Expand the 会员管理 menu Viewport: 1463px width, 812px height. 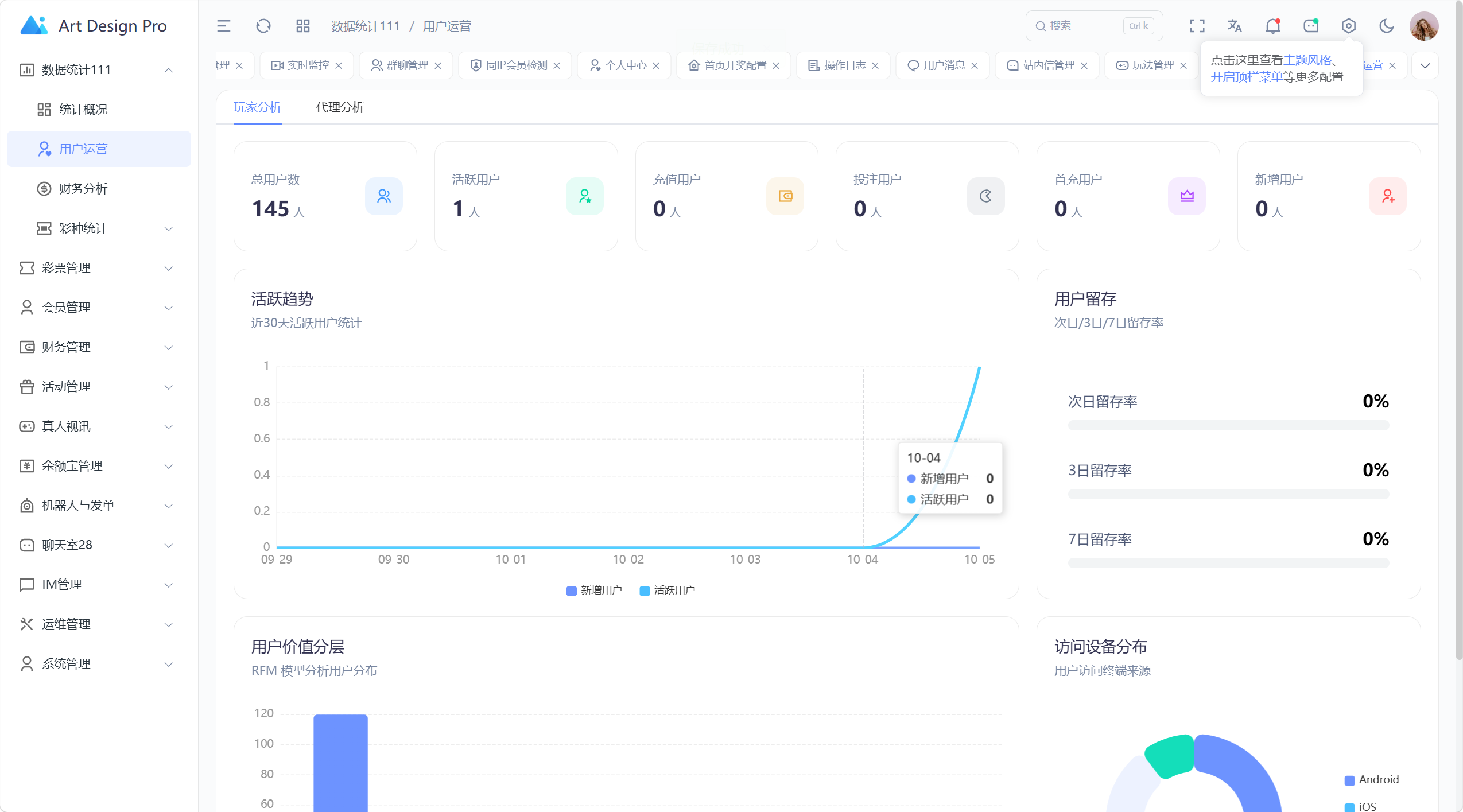pyautogui.click(x=99, y=308)
